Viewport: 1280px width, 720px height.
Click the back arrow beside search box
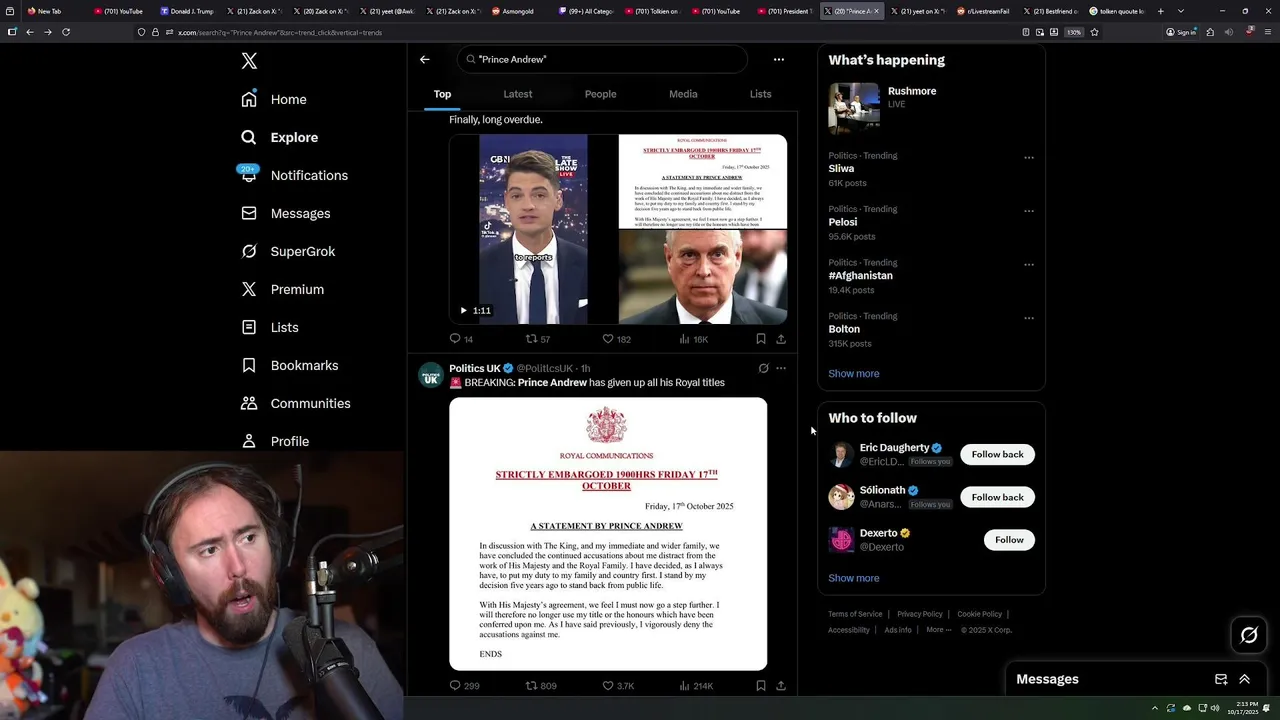click(425, 59)
